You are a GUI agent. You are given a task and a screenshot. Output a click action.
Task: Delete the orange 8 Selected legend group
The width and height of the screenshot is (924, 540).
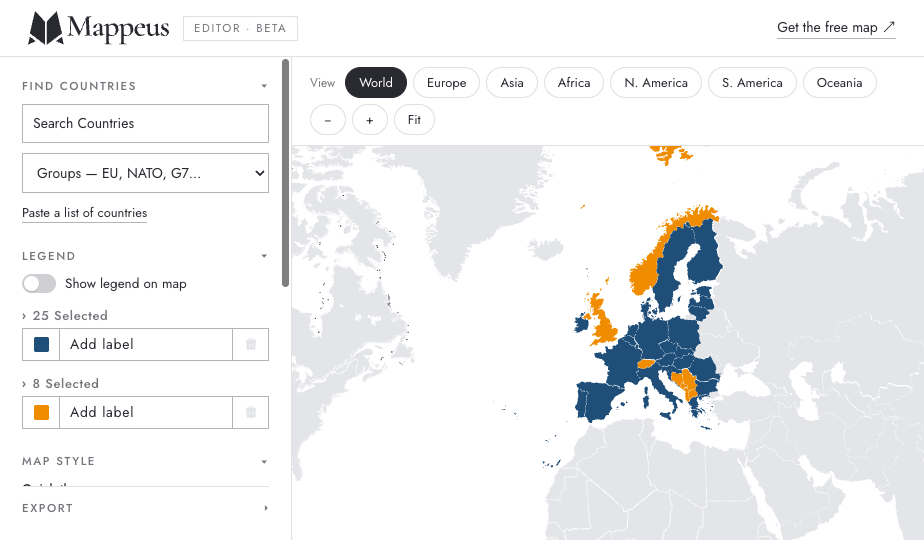point(250,412)
